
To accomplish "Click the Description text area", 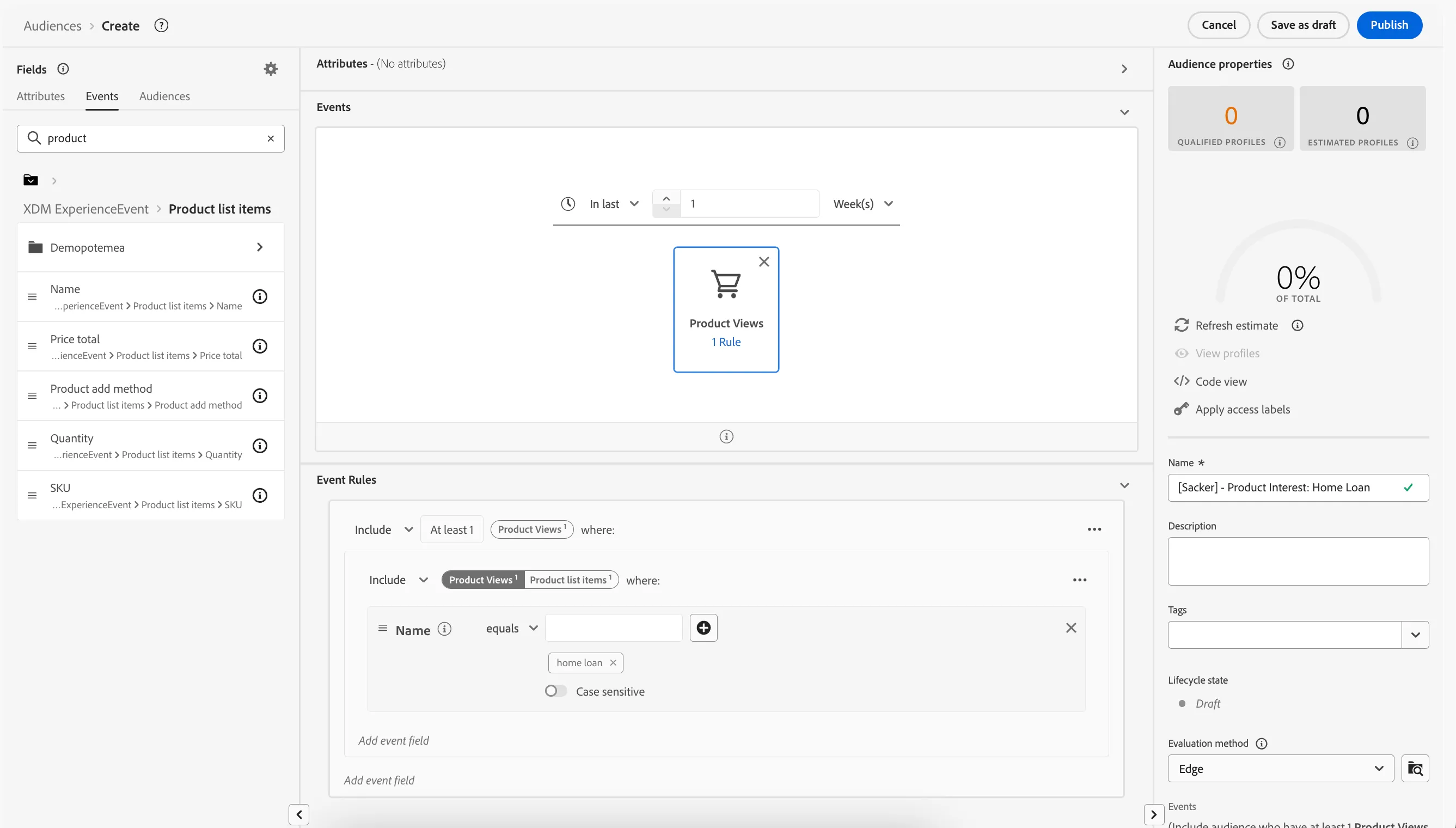I will point(1298,561).
